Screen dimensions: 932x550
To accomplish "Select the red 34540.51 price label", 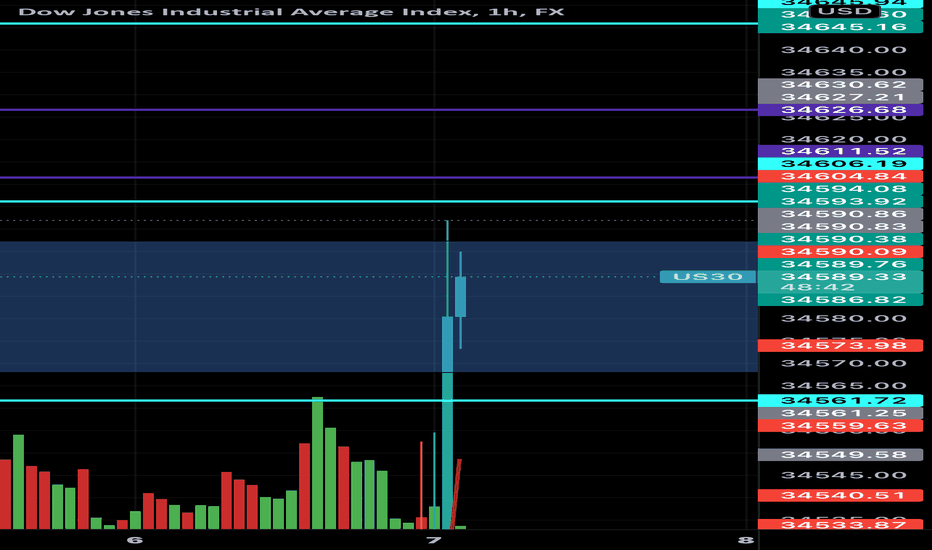I will tap(841, 495).
